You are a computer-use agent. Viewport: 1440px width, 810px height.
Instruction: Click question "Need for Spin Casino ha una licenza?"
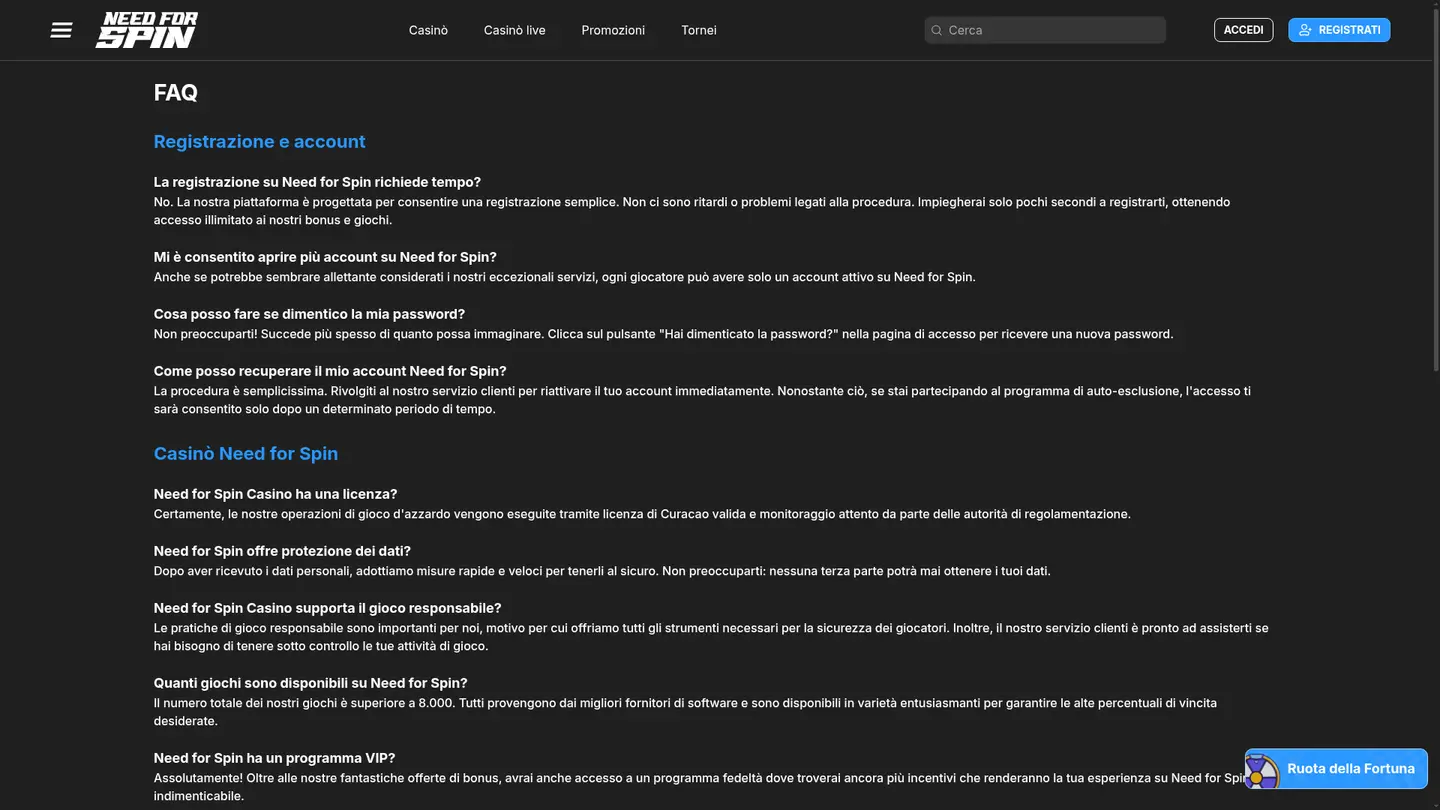click(276, 494)
